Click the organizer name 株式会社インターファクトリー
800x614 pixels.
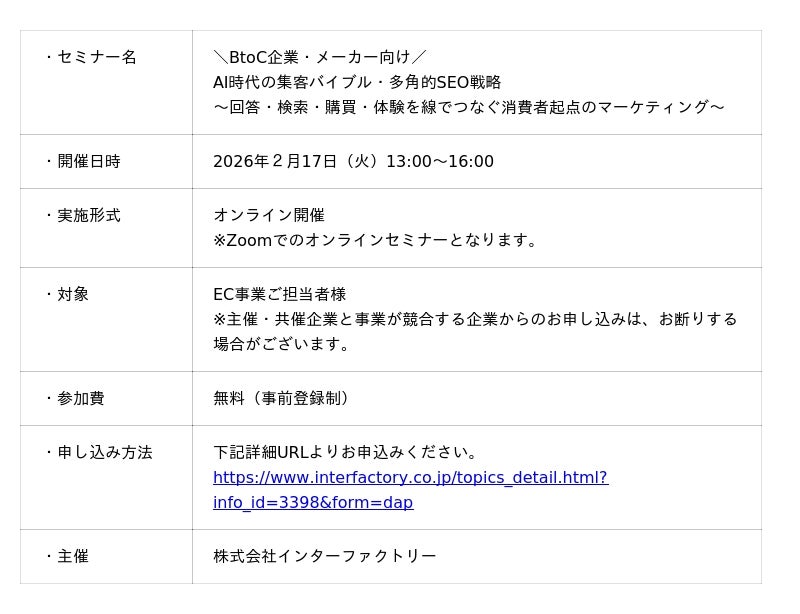pos(325,556)
